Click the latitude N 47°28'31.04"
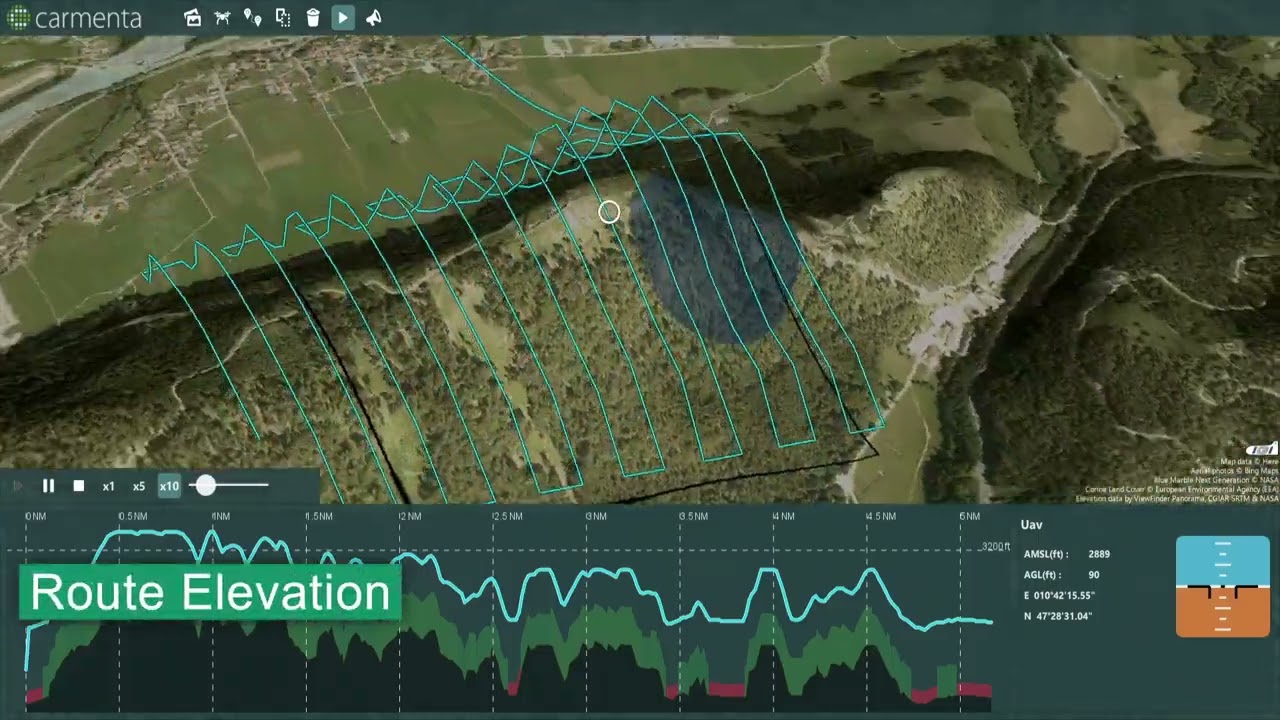 (x=1057, y=617)
